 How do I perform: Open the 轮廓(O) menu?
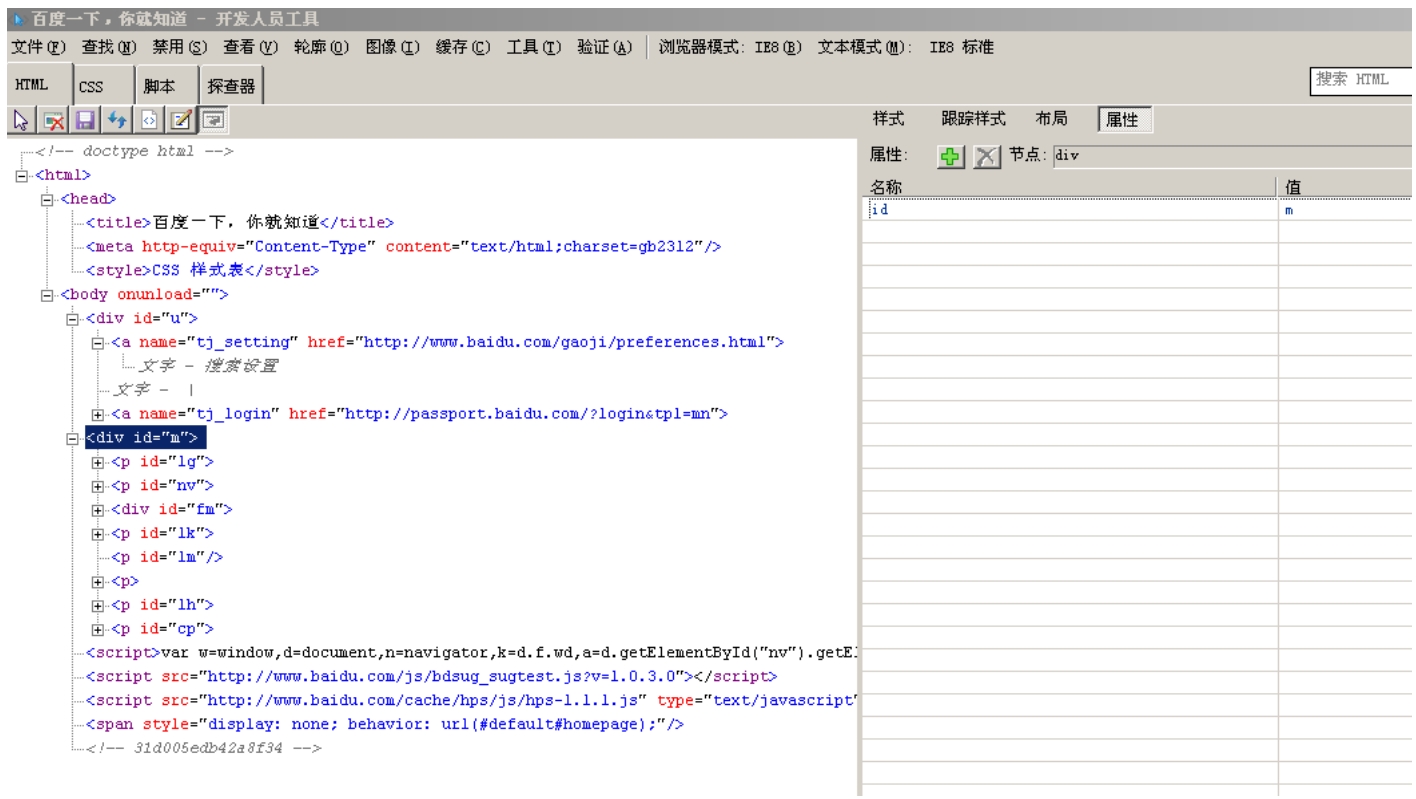point(322,47)
